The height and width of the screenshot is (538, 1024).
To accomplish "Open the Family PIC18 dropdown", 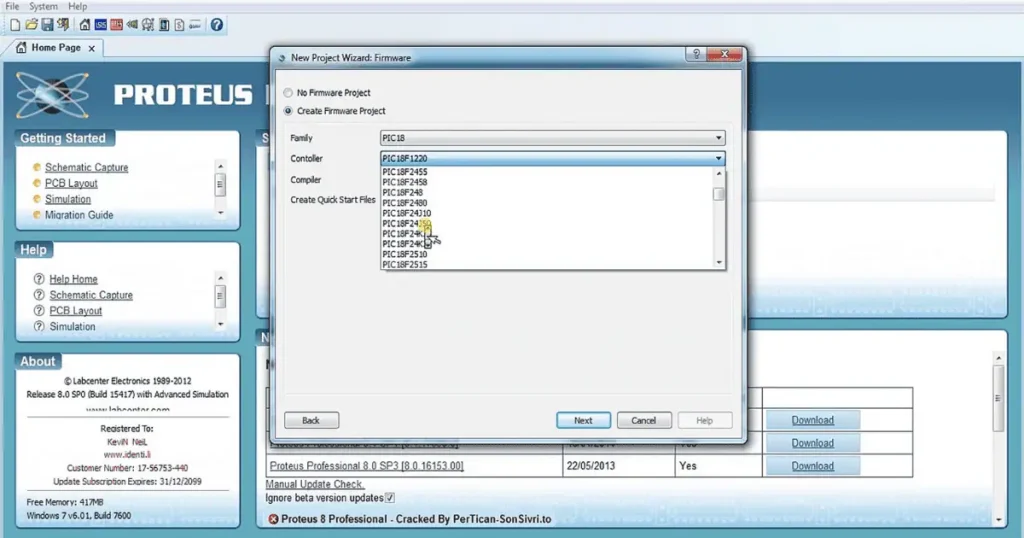I will pos(552,138).
